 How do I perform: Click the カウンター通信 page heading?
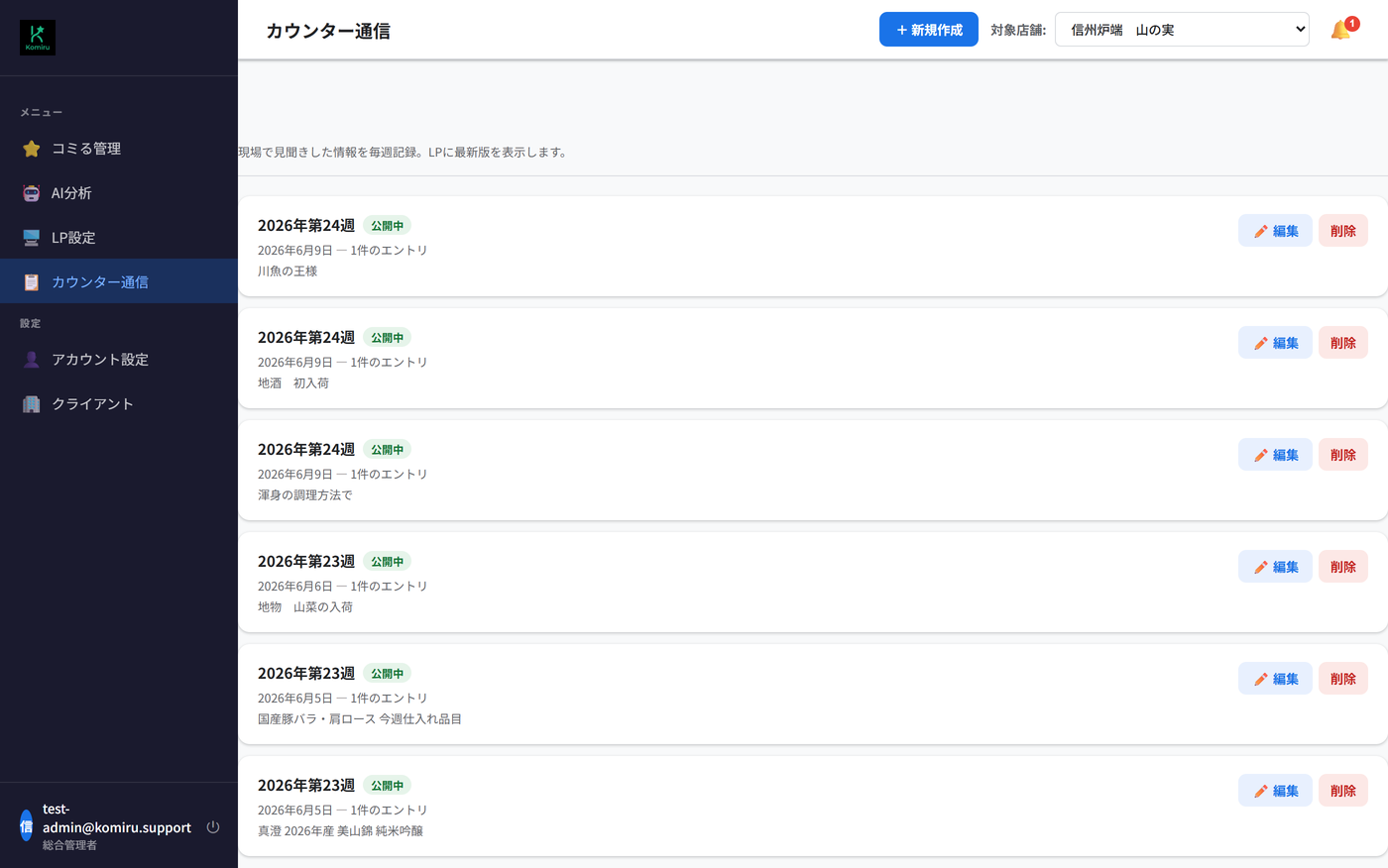point(328,32)
